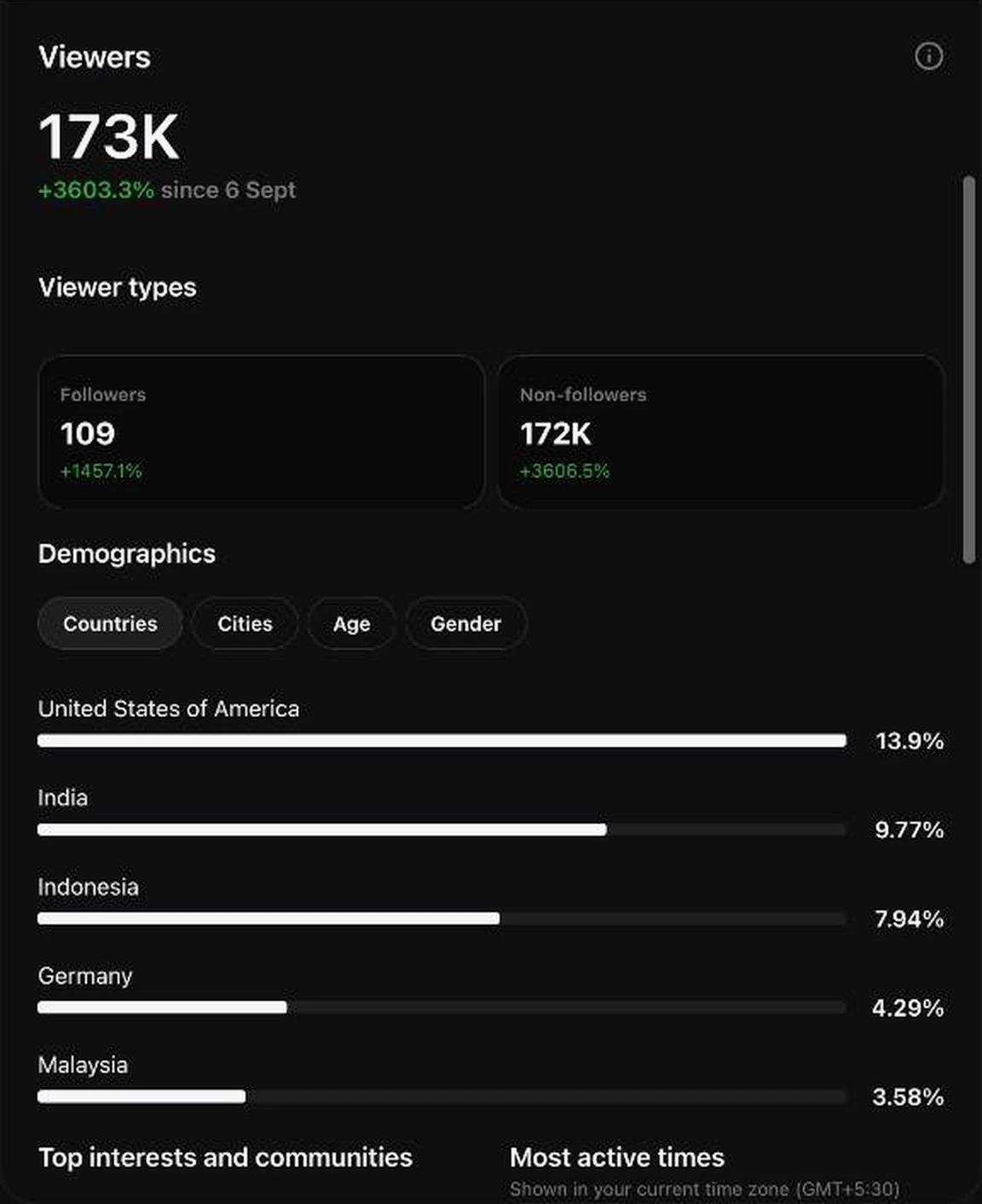Switch to the Gender tab
This screenshot has height=1204, width=982.
465,623
